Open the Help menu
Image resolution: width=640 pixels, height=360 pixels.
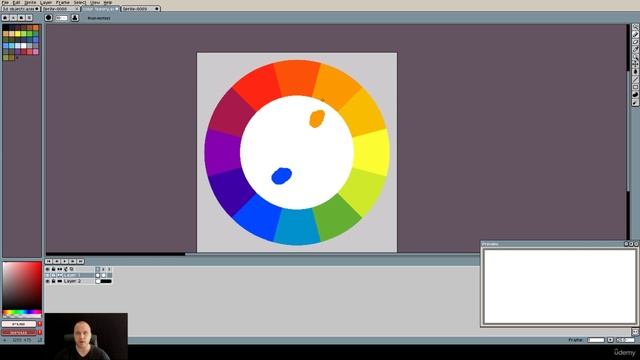tap(108, 2)
